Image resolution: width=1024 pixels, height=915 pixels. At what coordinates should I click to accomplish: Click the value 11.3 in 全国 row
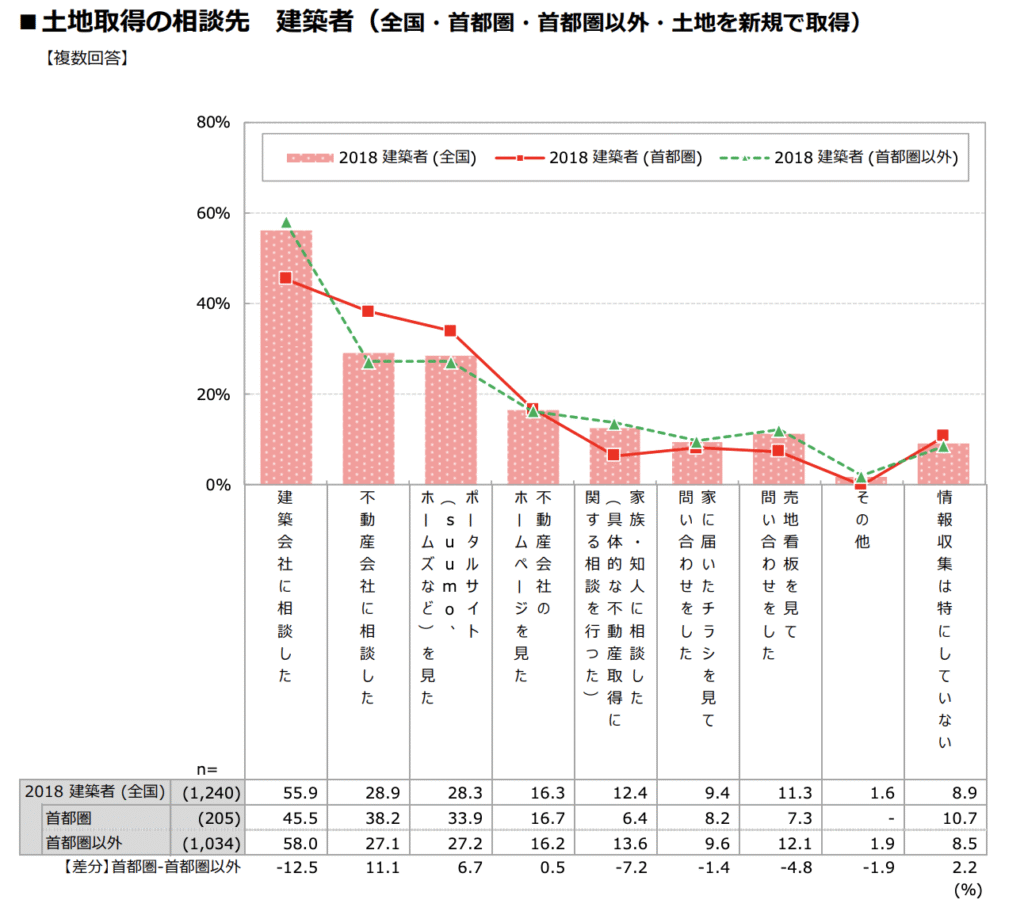coord(795,793)
